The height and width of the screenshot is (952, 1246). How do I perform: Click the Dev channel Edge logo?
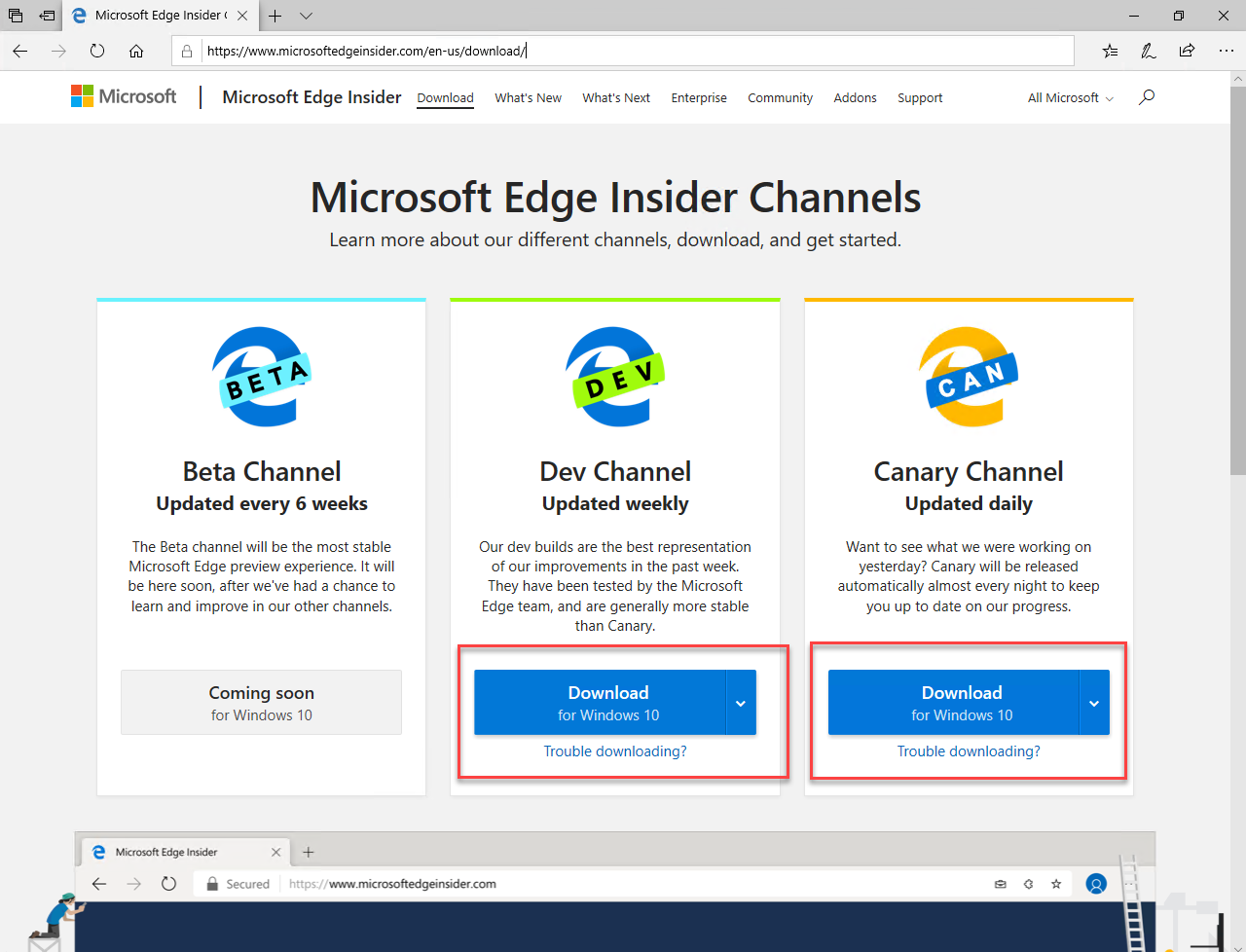[x=615, y=377]
